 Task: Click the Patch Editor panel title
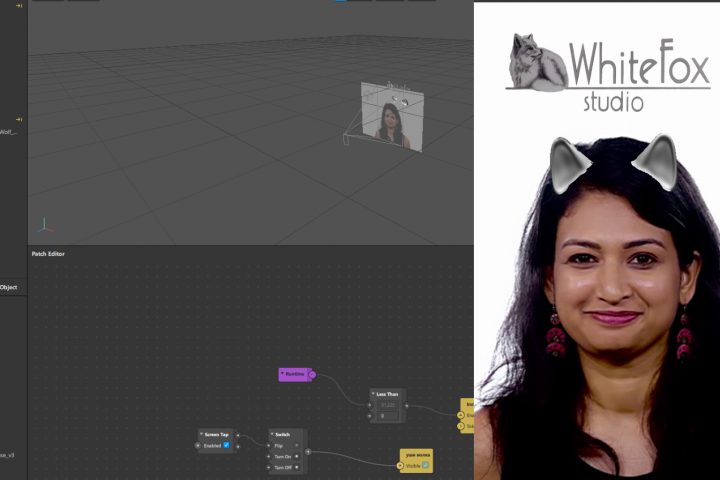point(48,254)
